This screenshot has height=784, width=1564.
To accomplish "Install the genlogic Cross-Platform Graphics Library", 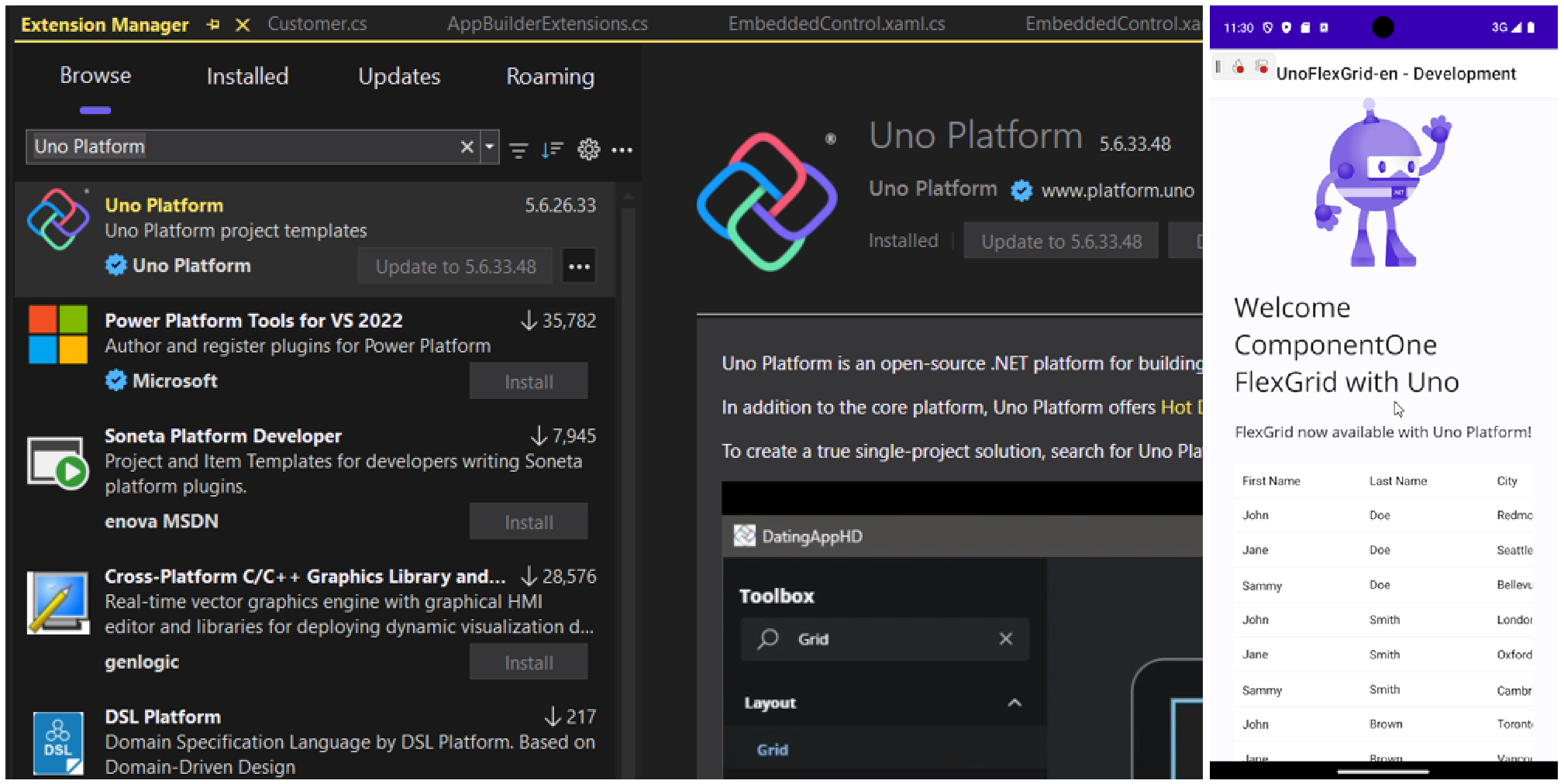I will click(529, 662).
